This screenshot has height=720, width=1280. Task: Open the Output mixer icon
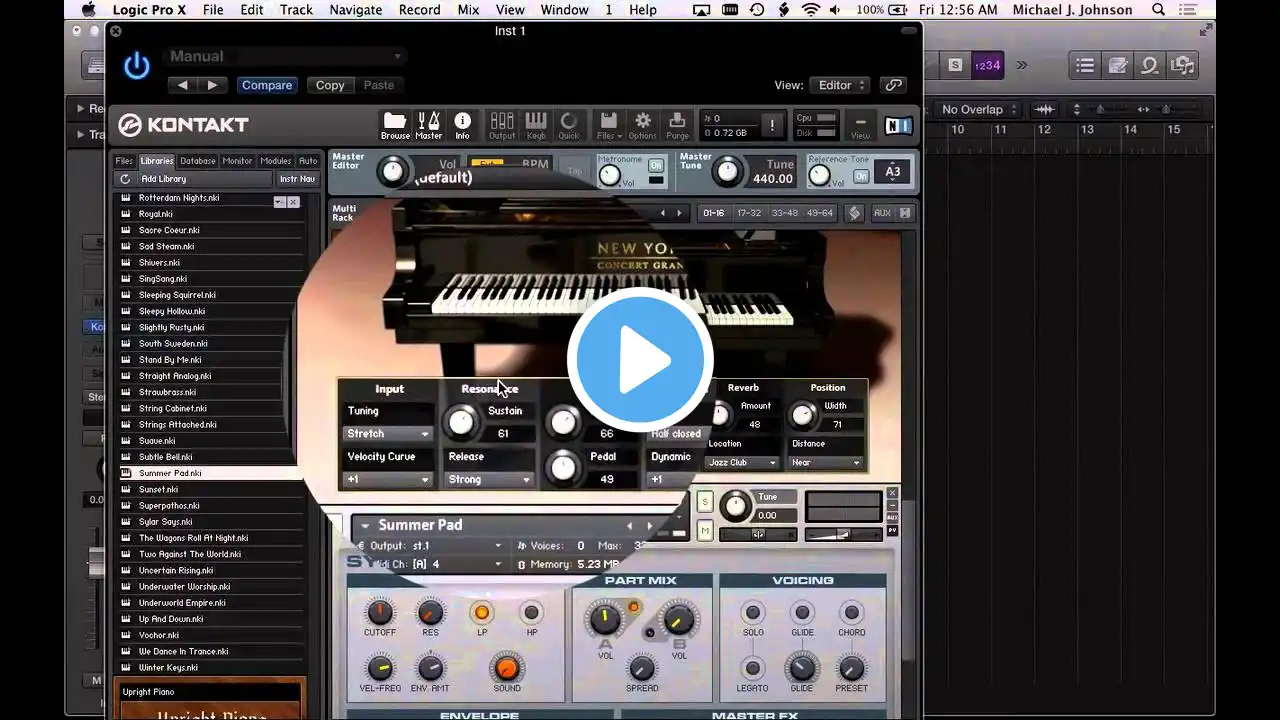tap(502, 124)
